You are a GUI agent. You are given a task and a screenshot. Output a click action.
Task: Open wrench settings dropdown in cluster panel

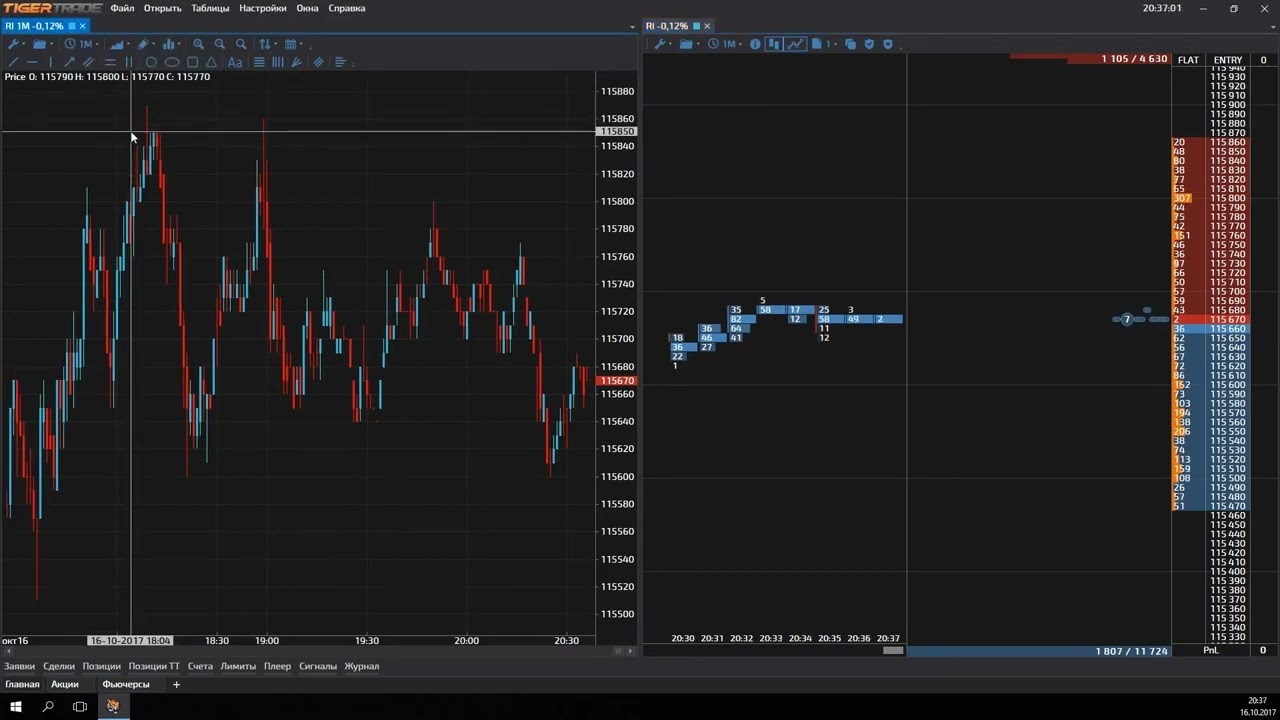pos(664,44)
